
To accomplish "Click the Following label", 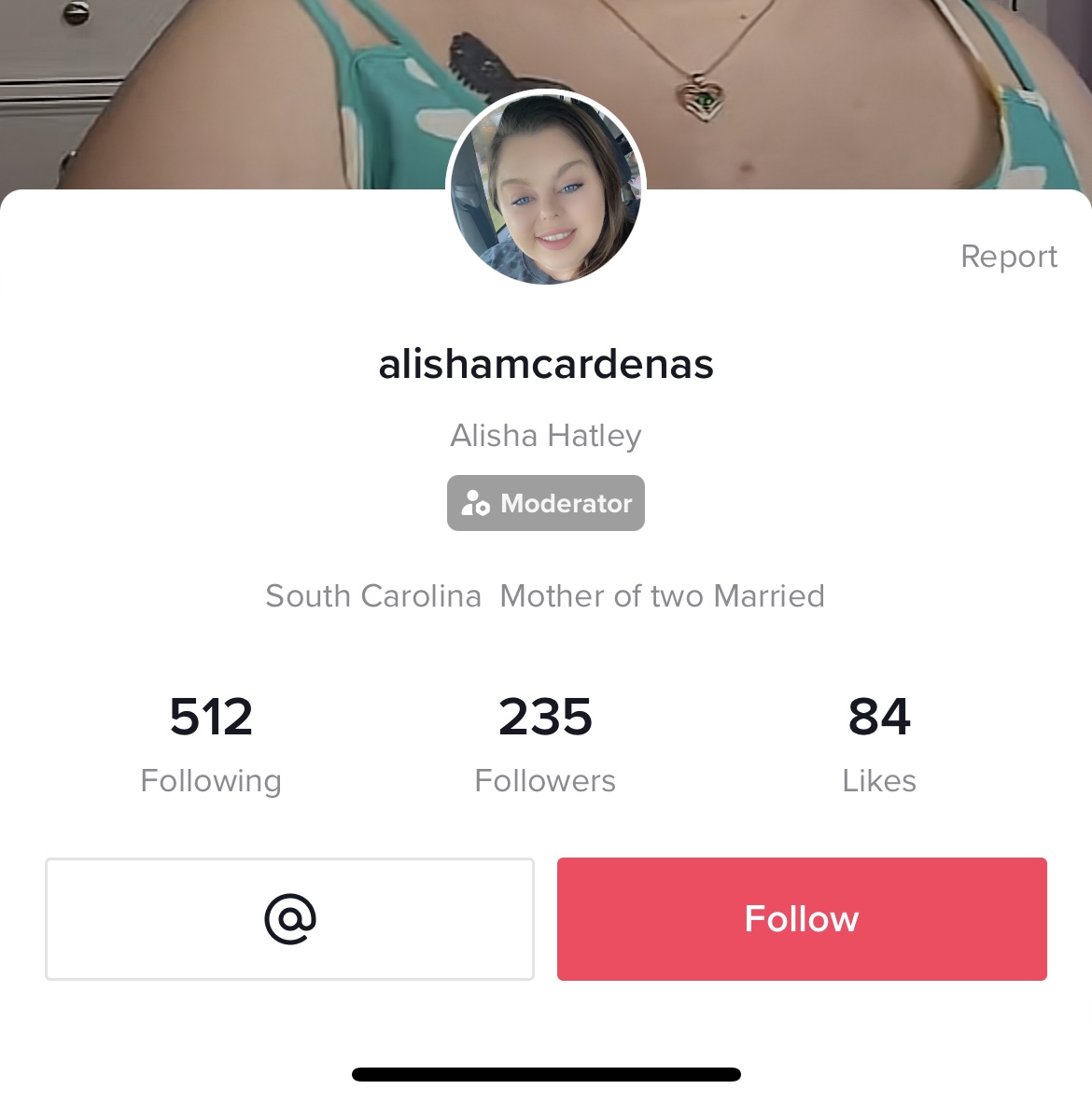I will [x=211, y=781].
